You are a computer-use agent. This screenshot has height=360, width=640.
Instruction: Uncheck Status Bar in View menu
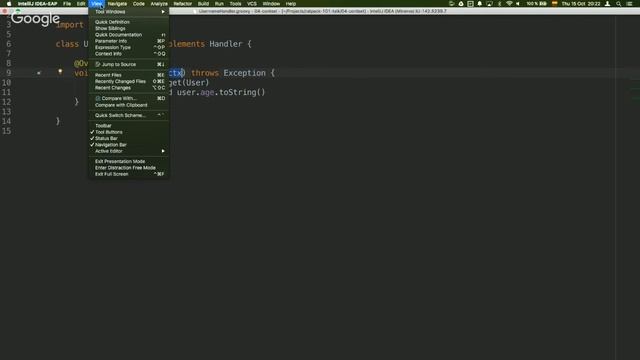(x=129, y=138)
